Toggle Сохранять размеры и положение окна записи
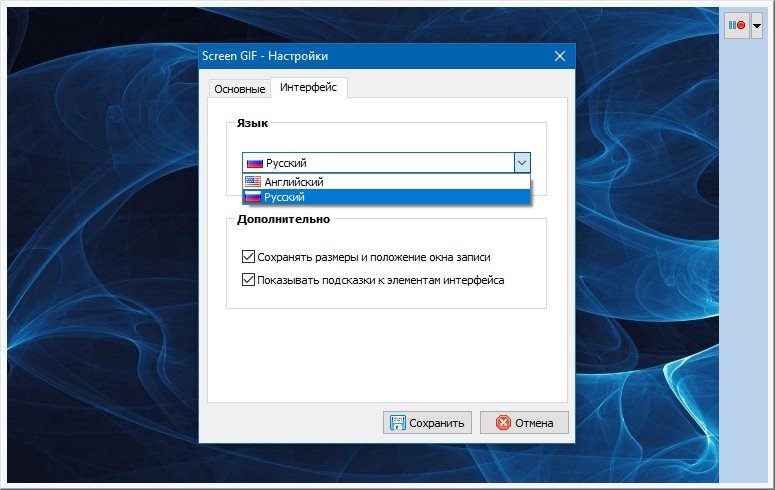 (x=366, y=257)
